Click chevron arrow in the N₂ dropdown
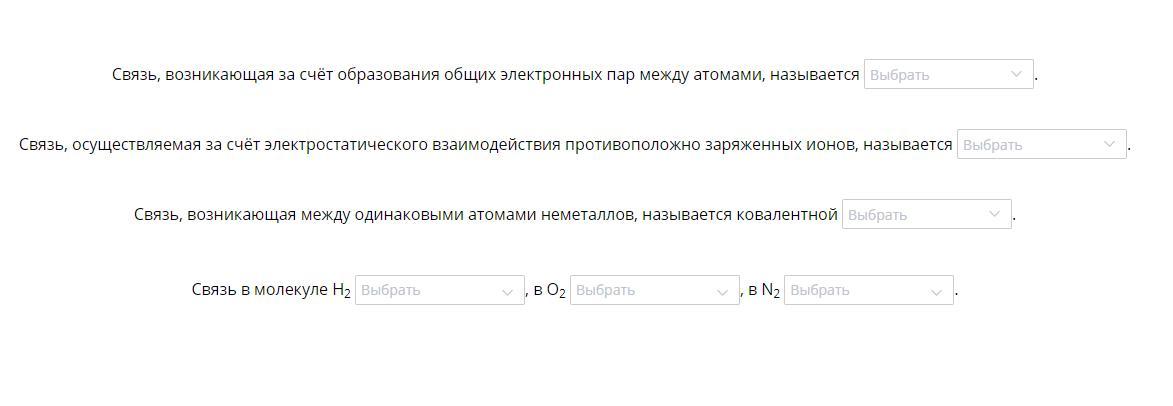 tap(936, 292)
